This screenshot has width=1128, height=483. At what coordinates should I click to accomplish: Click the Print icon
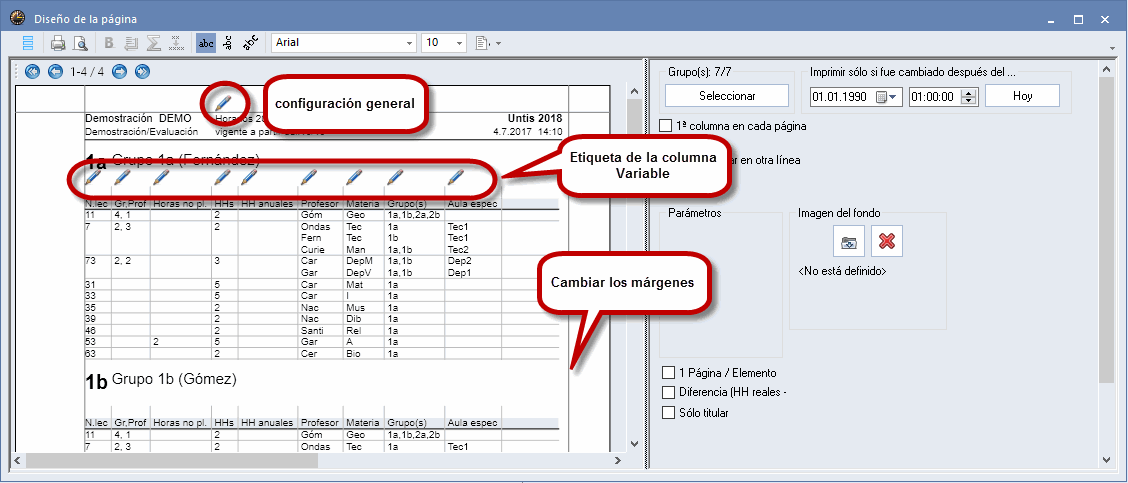(x=58, y=43)
